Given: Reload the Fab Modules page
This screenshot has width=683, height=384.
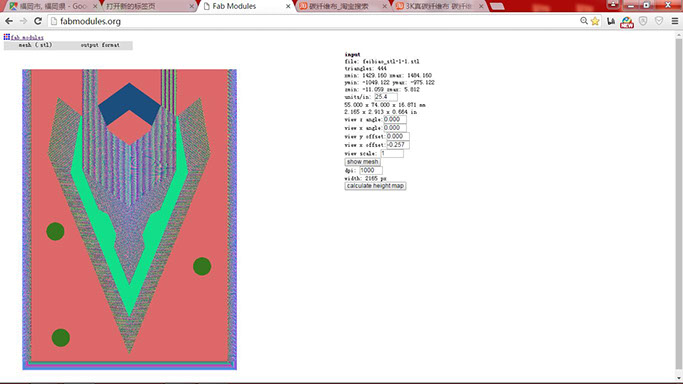Looking at the screenshot, I should (x=38, y=21).
